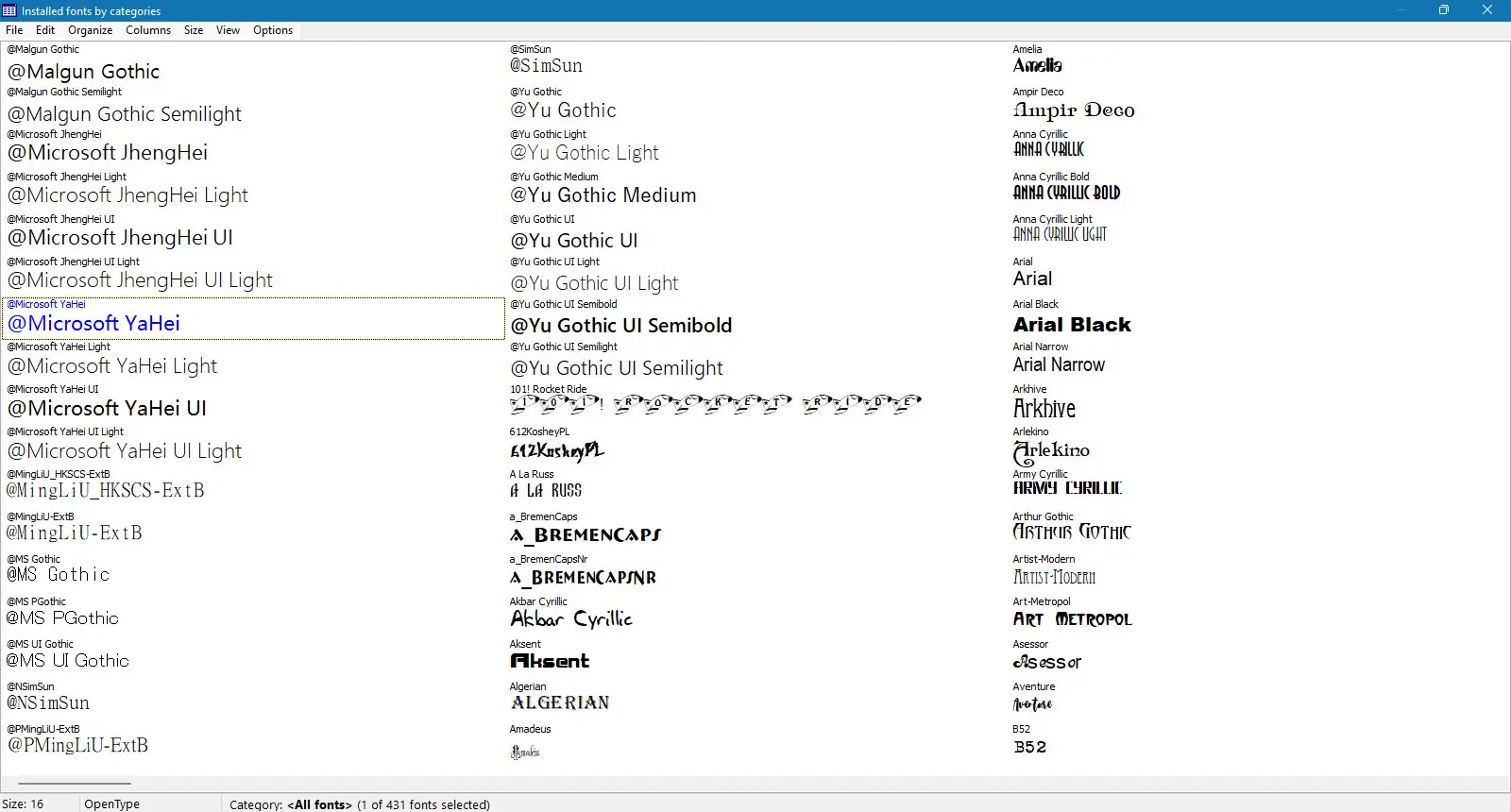The height and width of the screenshot is (812, 1511).
Task: Select the @Microsoft YaHei UI Light sample
Action: (125, 451)
